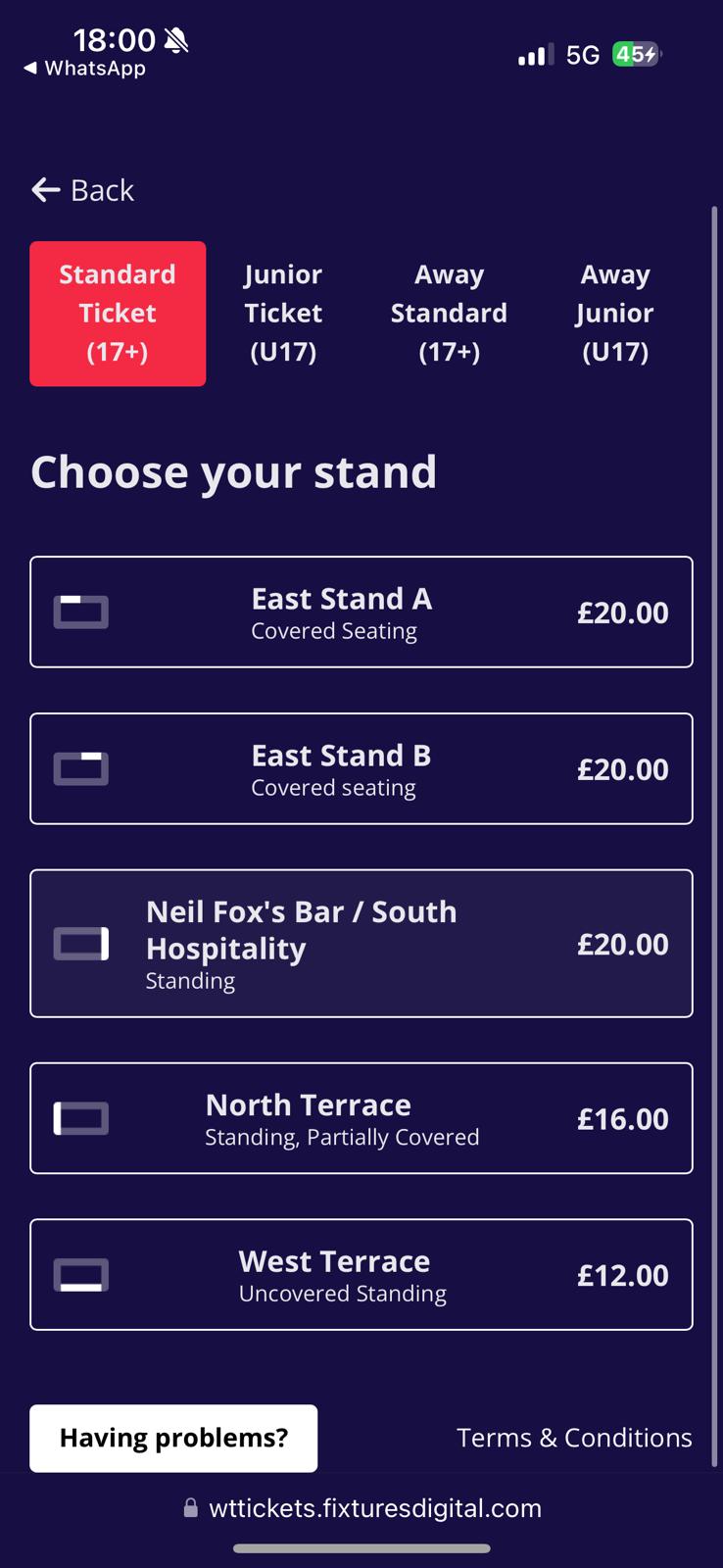Click the East Stand B location icon
723x1568 pixels.
(80, 769)
